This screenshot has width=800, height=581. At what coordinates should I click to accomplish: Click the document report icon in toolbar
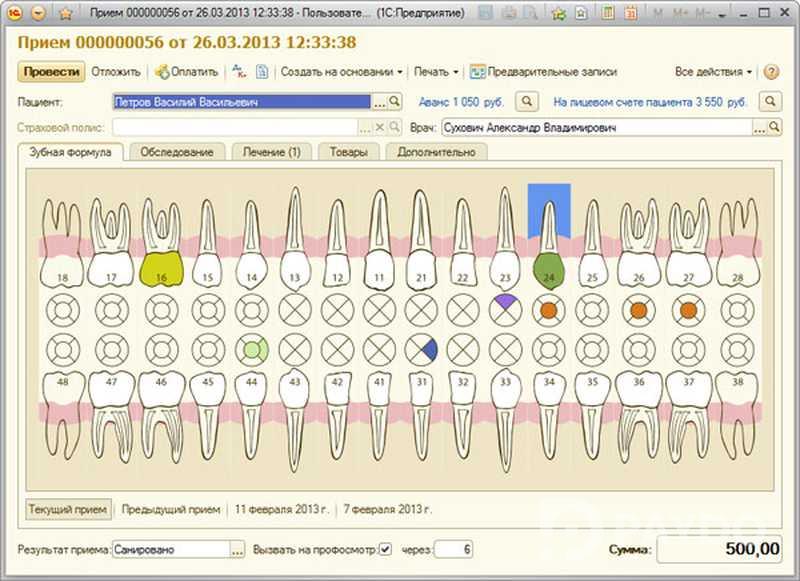(262, 72)
